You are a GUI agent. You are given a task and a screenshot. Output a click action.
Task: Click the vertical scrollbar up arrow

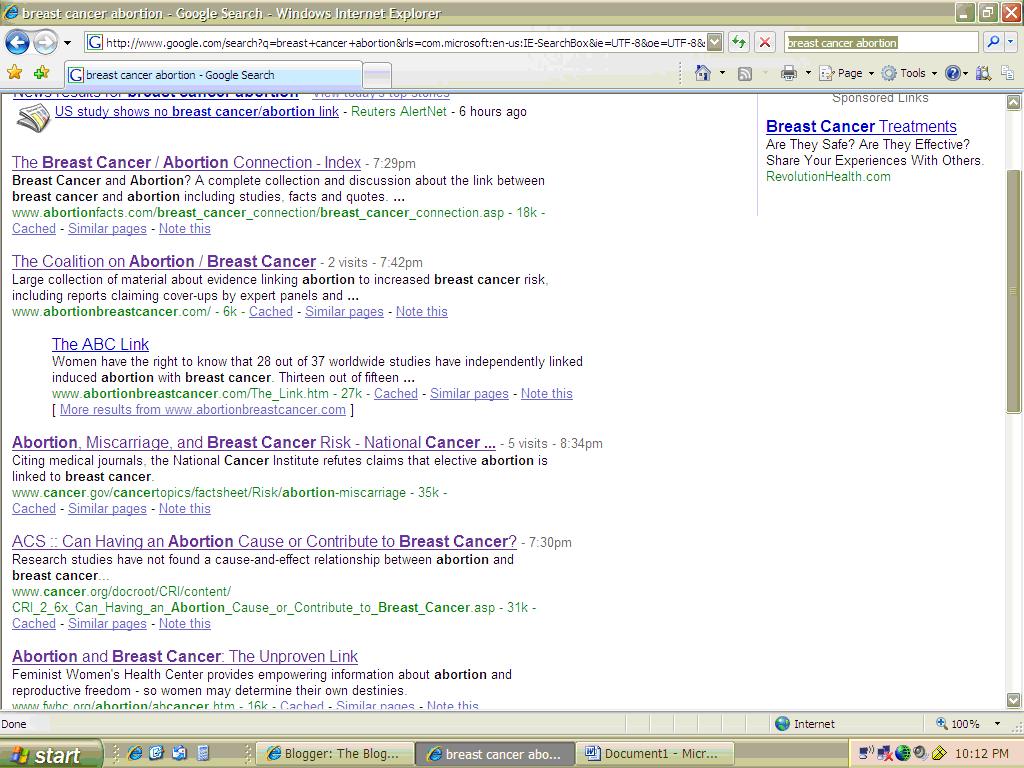click(x=1013, y=102)
